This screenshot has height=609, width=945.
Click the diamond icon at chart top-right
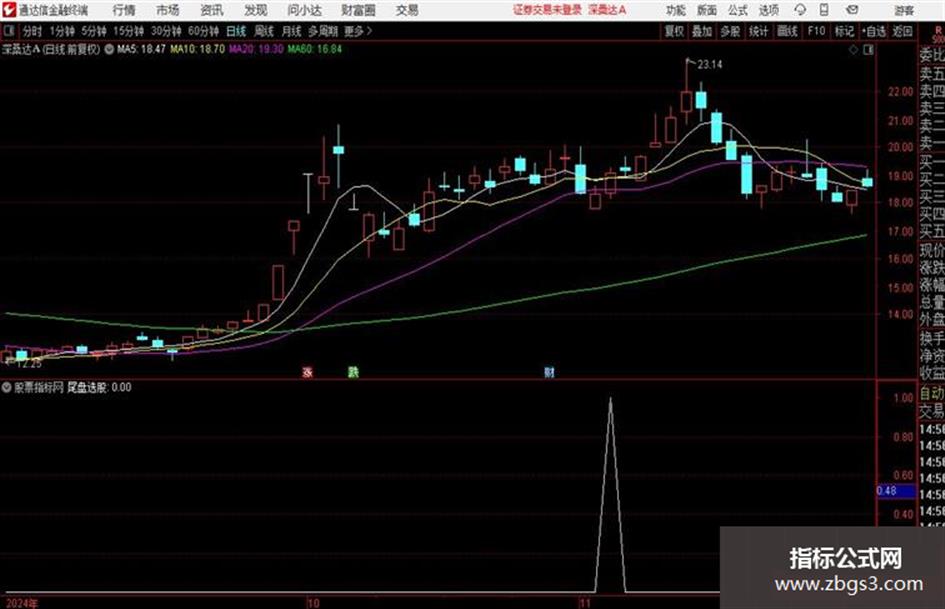853,50
